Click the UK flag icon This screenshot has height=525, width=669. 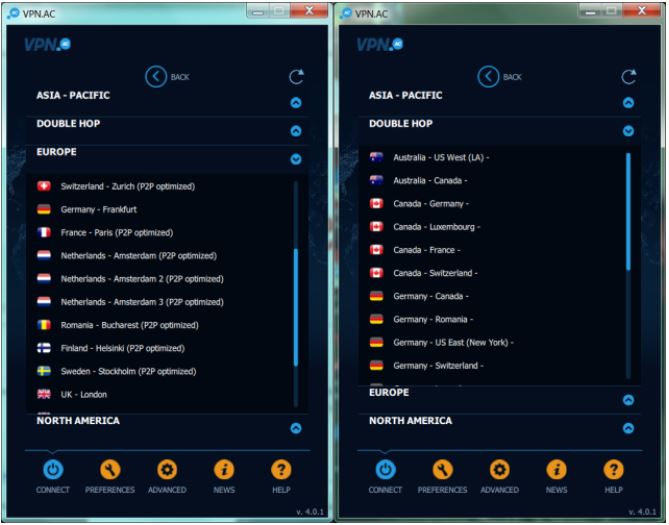44,394
